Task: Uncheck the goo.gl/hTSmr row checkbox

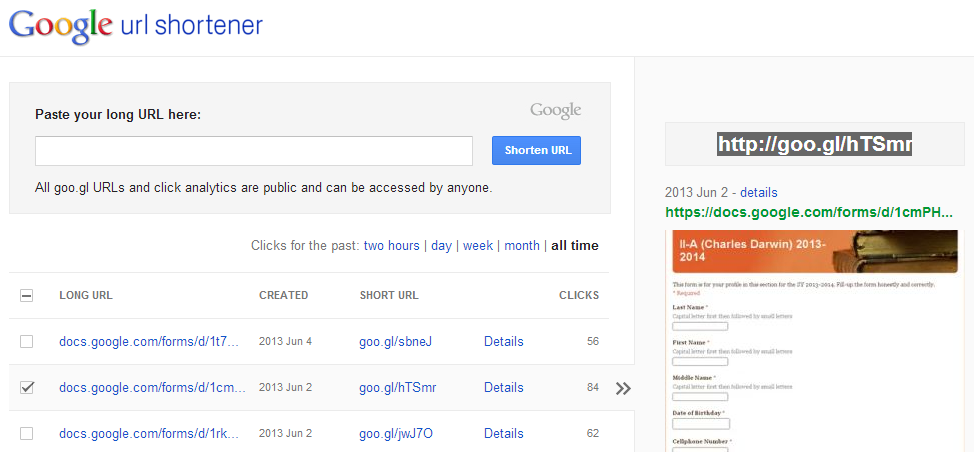Action: [x=26, y=387]
